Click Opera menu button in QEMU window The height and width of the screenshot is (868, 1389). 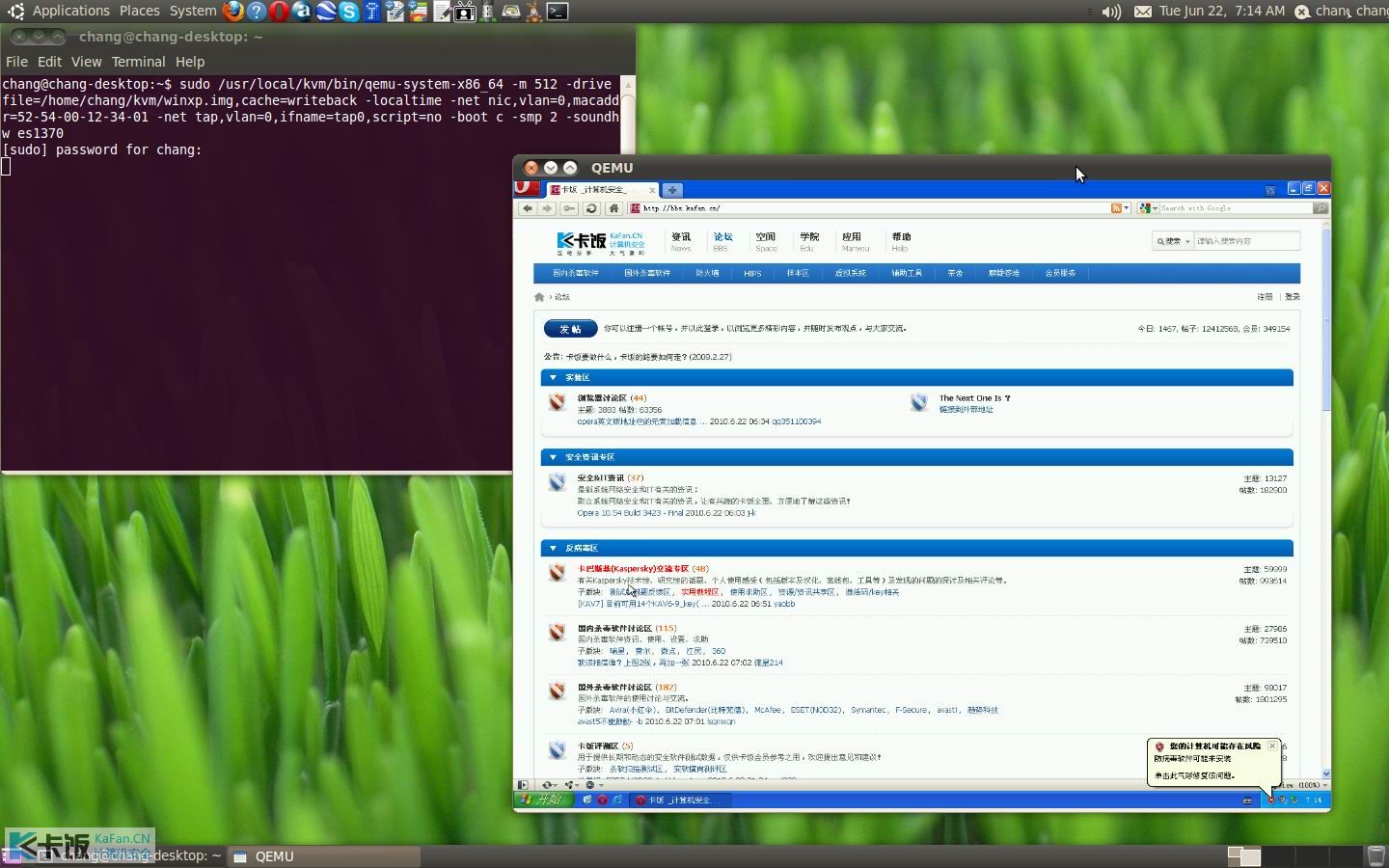click(x=527, y=188)
